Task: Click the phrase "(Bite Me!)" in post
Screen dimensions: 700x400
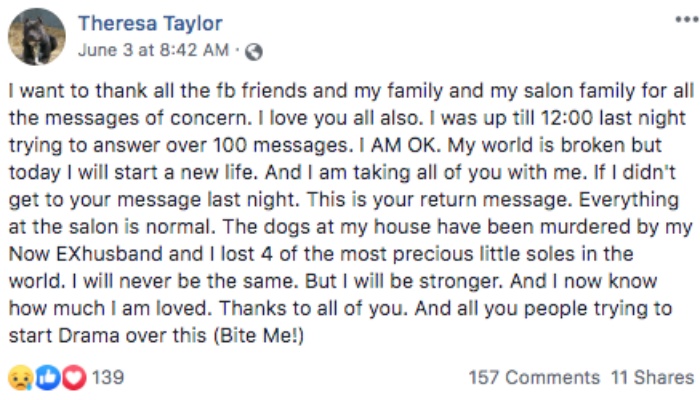Action: click(259, 336)
